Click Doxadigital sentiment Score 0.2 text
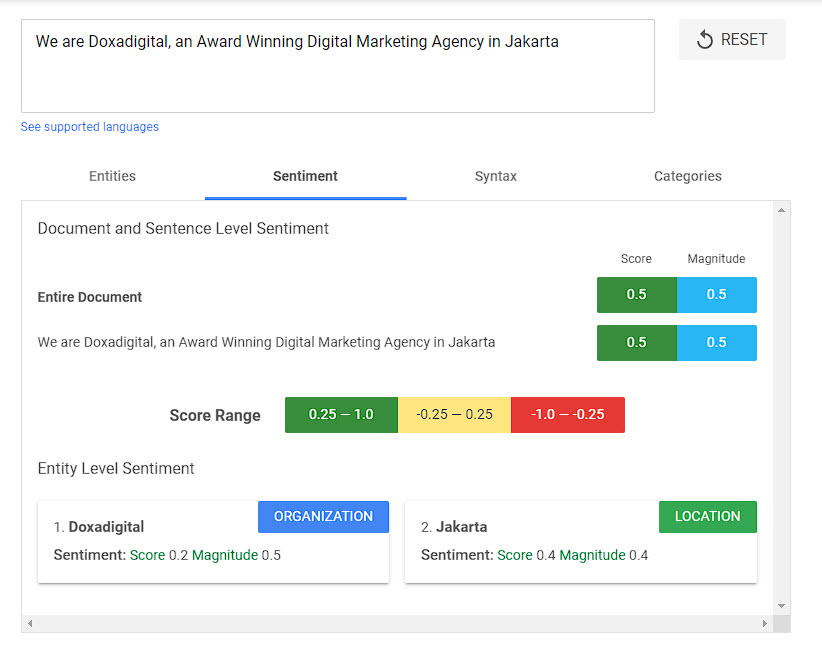Image resolution: width=822 pixels, height=649 pixels. click(x=159, y=555)
